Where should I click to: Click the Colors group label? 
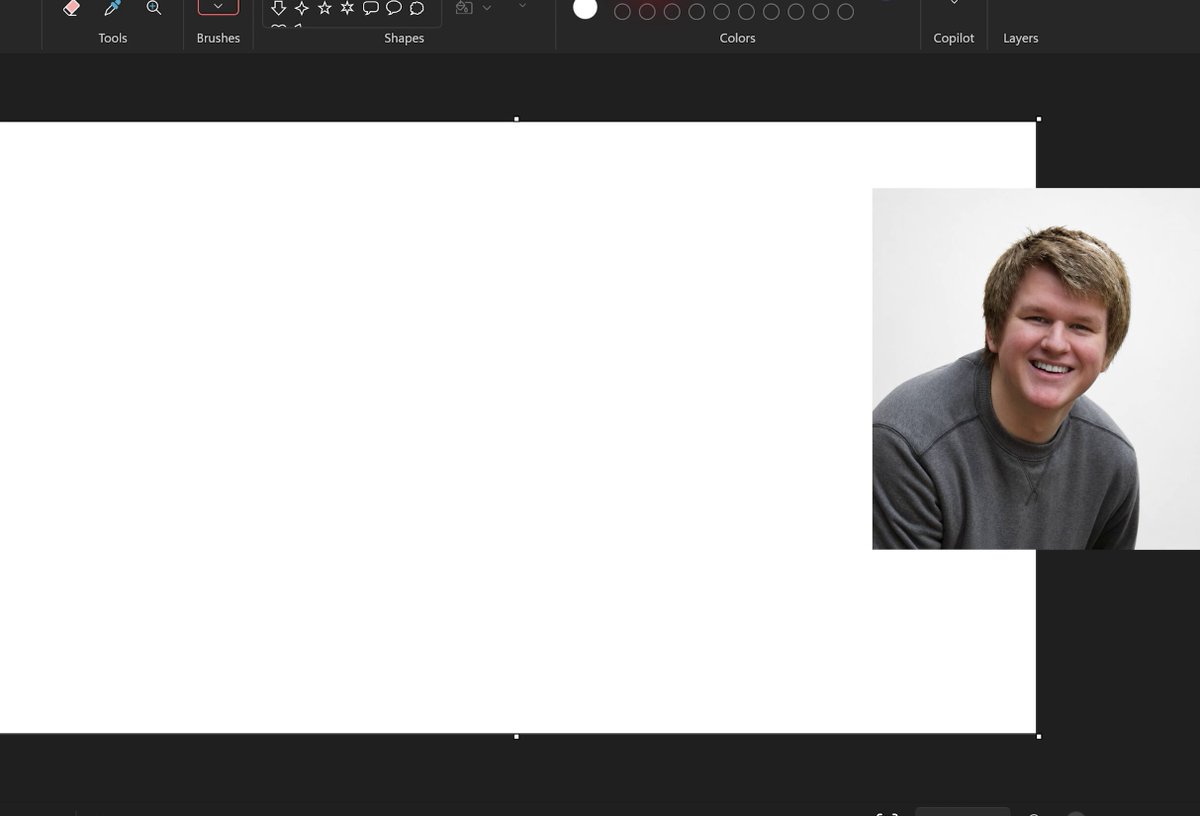point(738,38)
